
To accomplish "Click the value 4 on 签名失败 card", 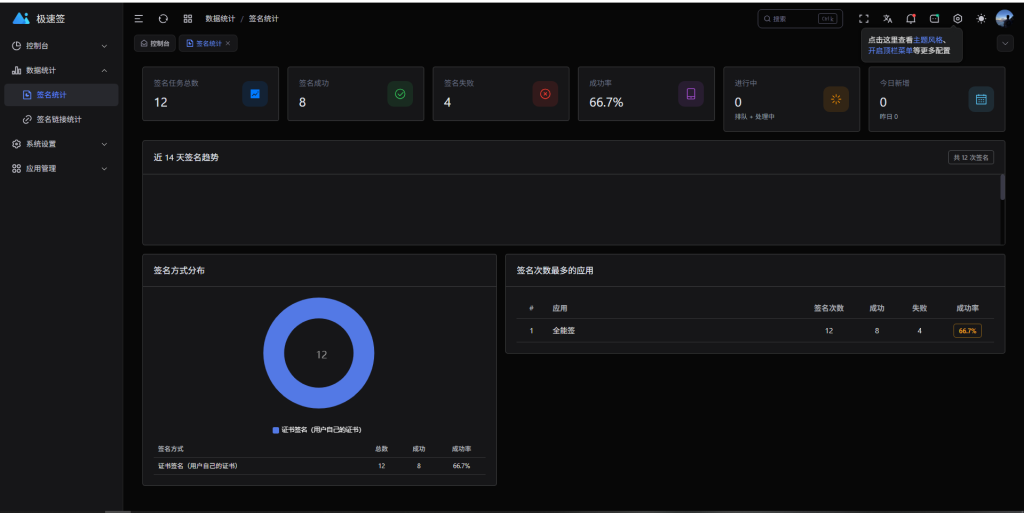I will [x=447, y=102].
